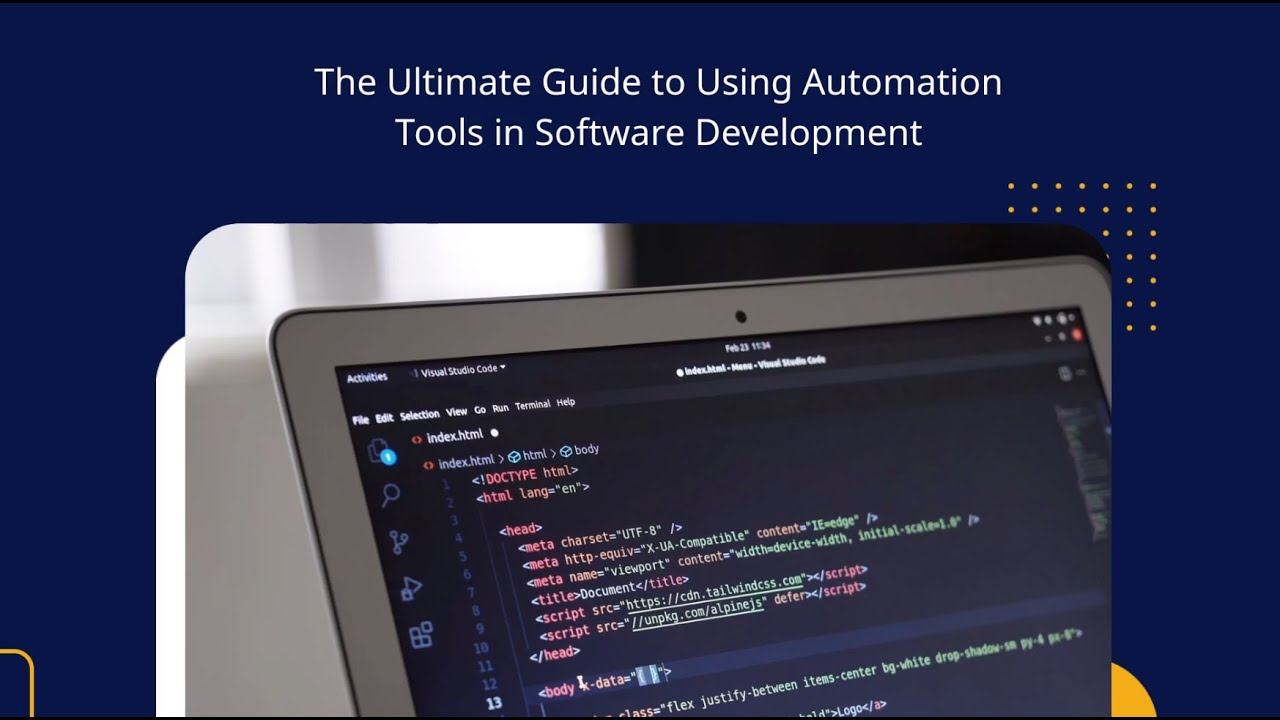Open the Activities overview
Image resolution: width=1280 pixels, height=720 pixels.
pos(367,378)
